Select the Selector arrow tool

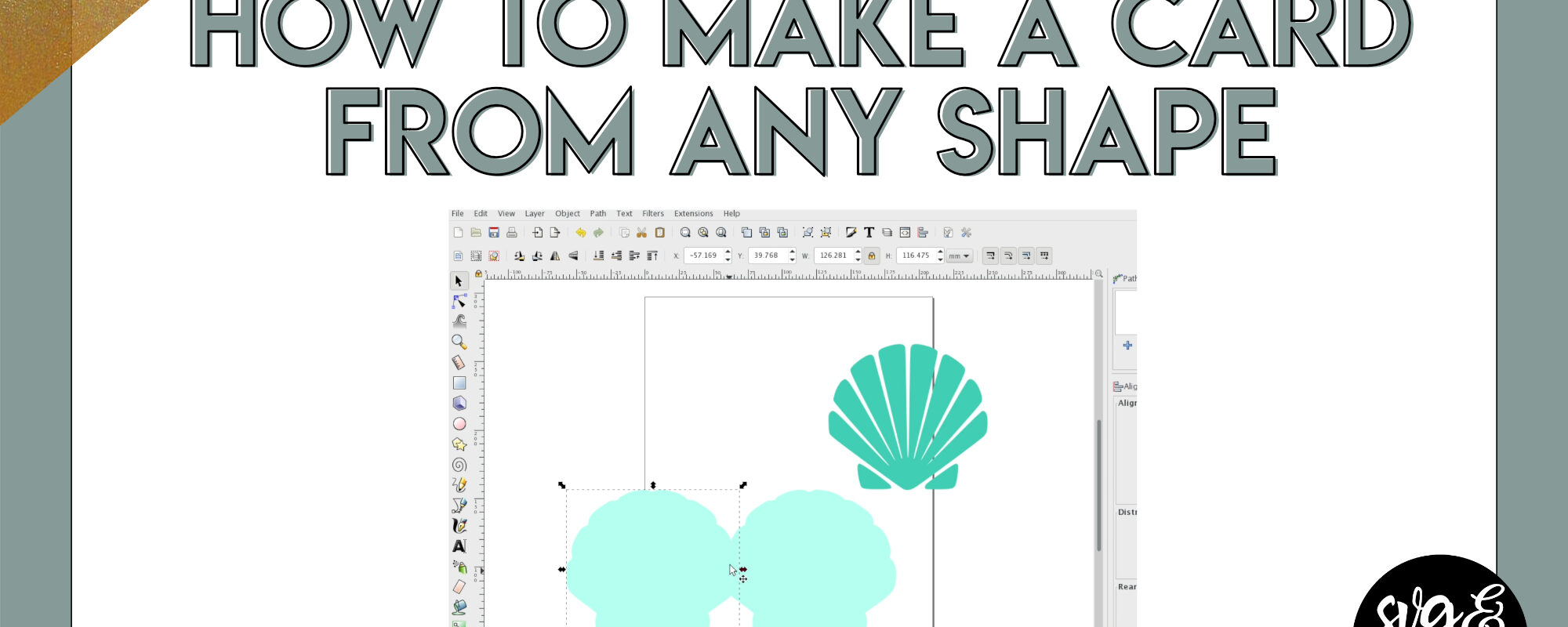coord(459,281)
